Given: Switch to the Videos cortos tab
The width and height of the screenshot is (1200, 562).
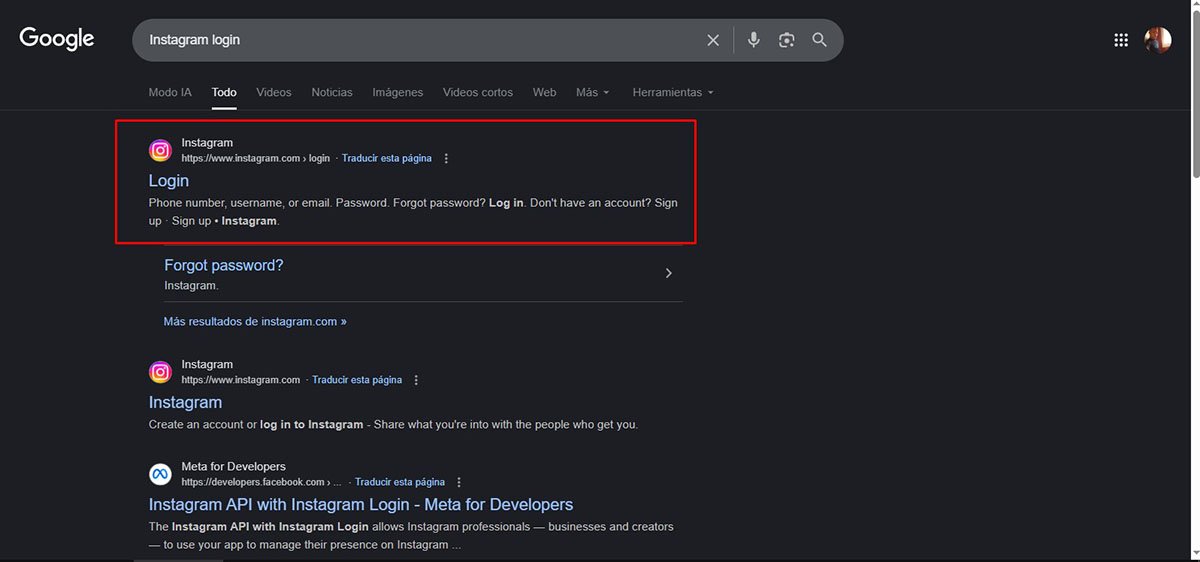Looking at the screenshot, I should pyautogui.click(x=478, y=92).
